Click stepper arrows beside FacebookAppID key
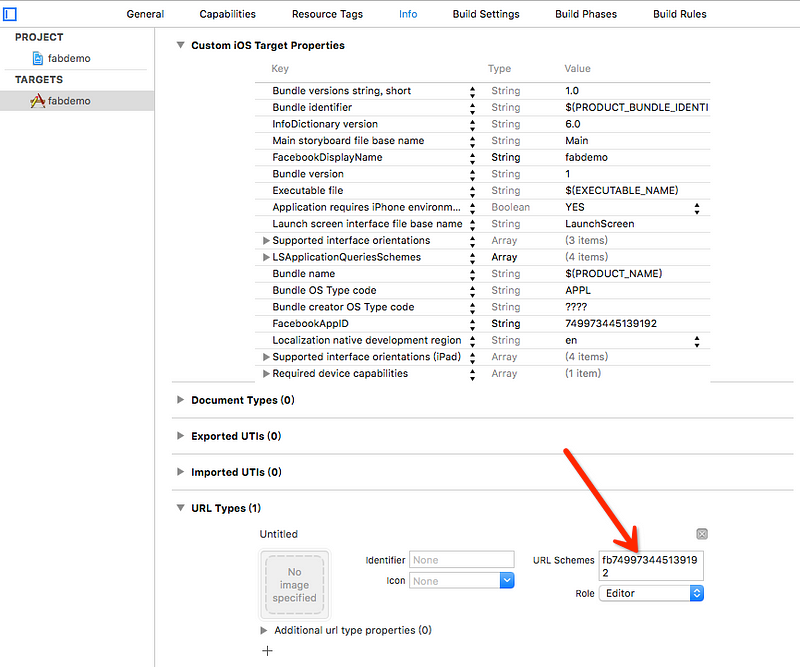The height and width of the screenshot is (667, 800). (x=472, y=324)
